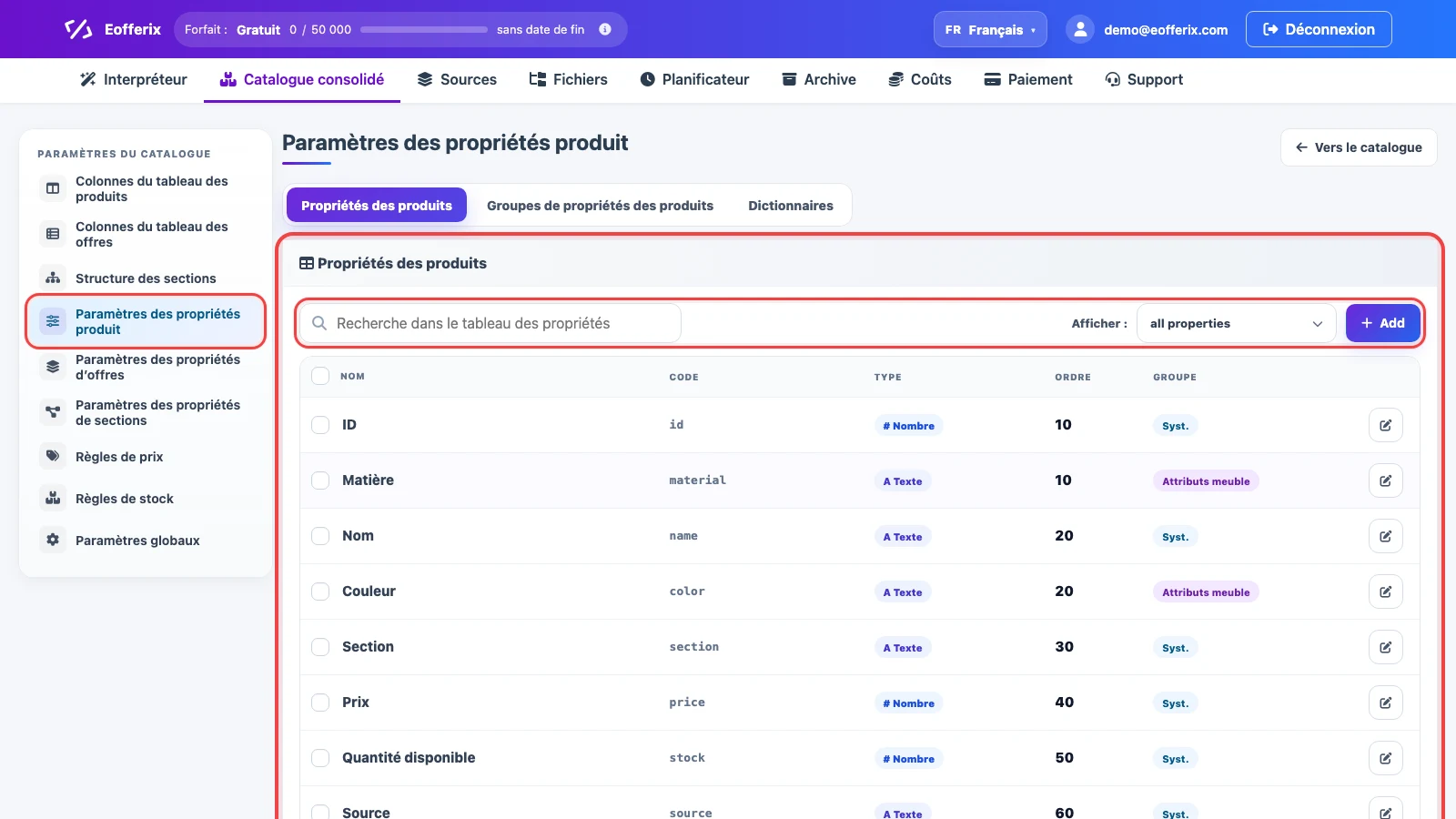Check the Nom row checkbox

(320, 536)
